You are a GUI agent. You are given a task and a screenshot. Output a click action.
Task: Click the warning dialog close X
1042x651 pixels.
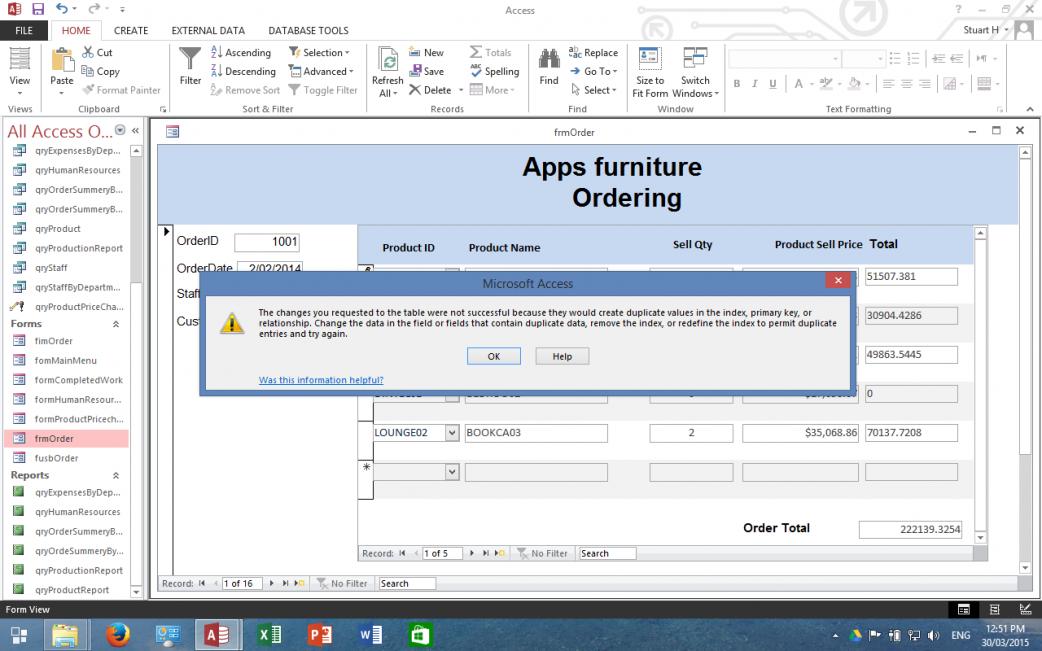point(838,280)
